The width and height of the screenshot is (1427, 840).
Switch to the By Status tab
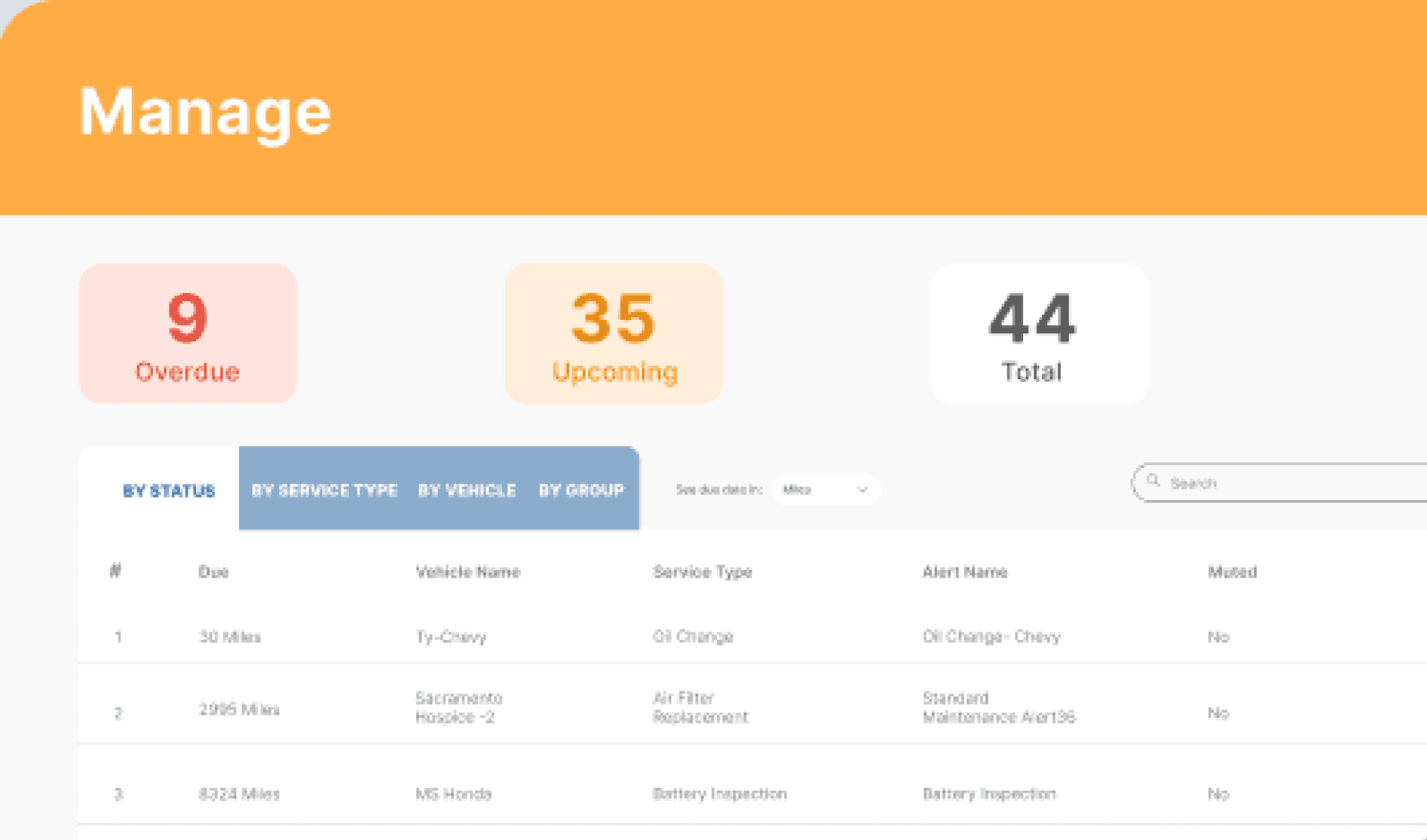click(169, 490)
